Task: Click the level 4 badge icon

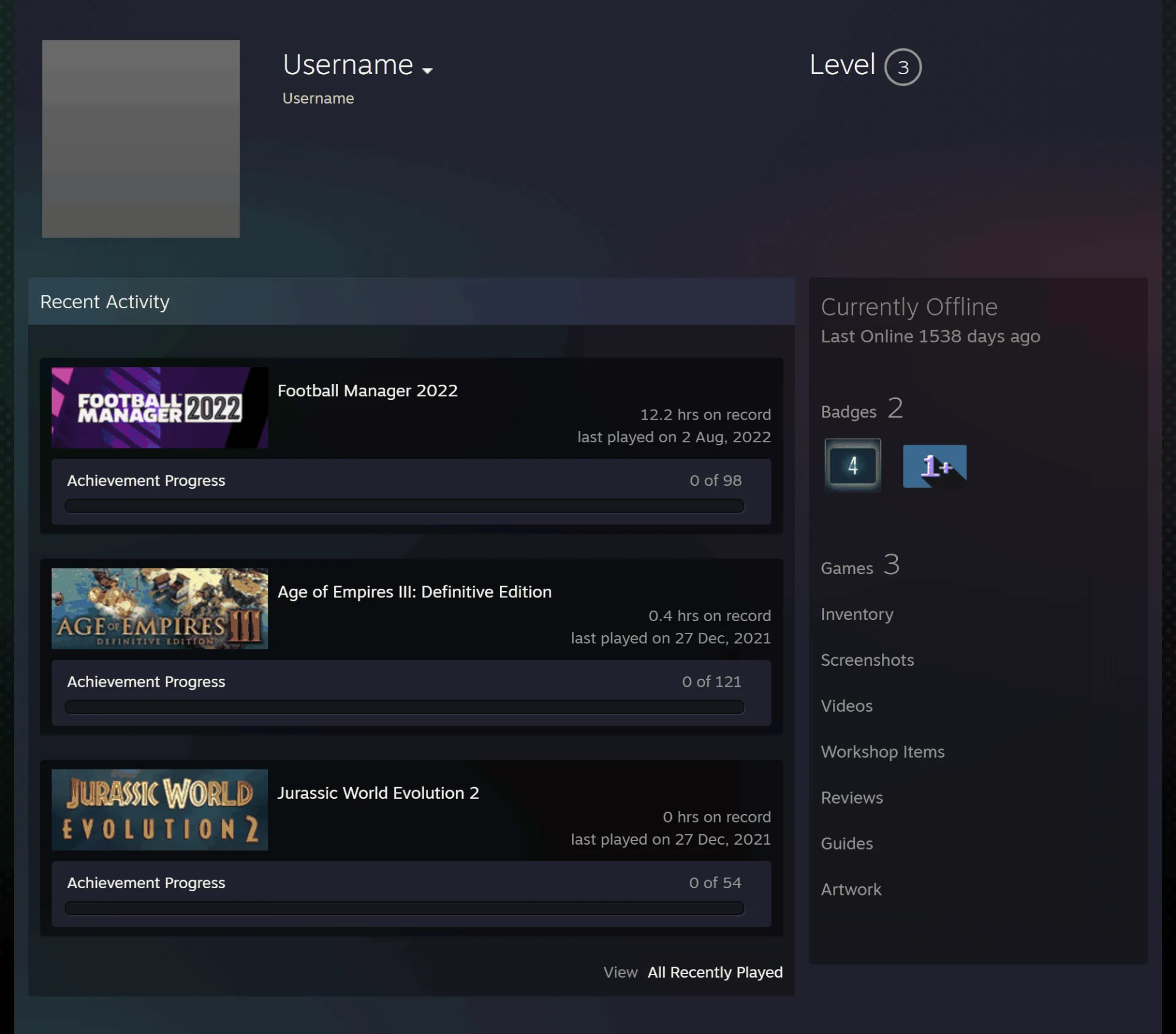Action: coord(853,466)
